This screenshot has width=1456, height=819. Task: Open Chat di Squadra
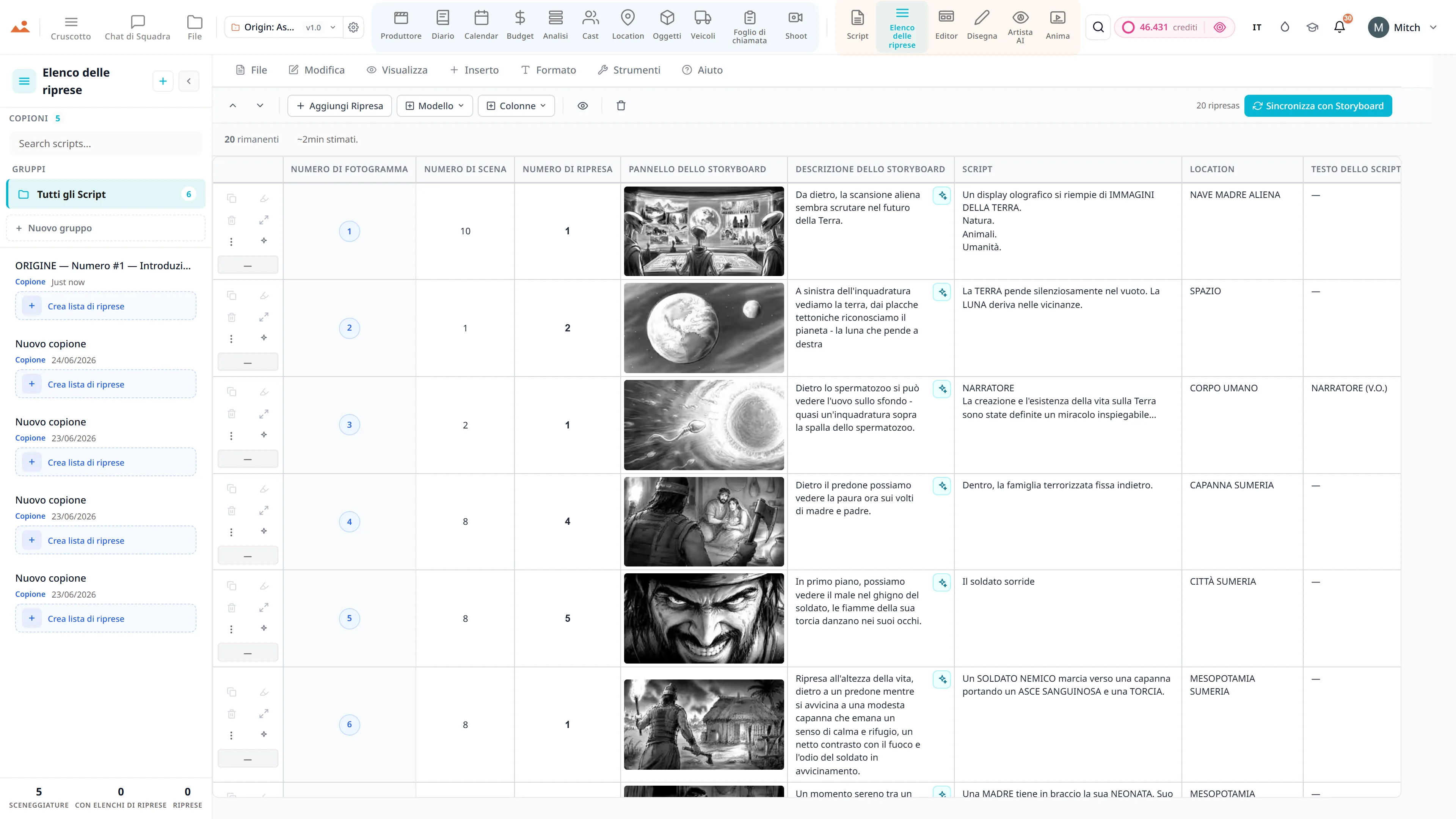(137, 27)
